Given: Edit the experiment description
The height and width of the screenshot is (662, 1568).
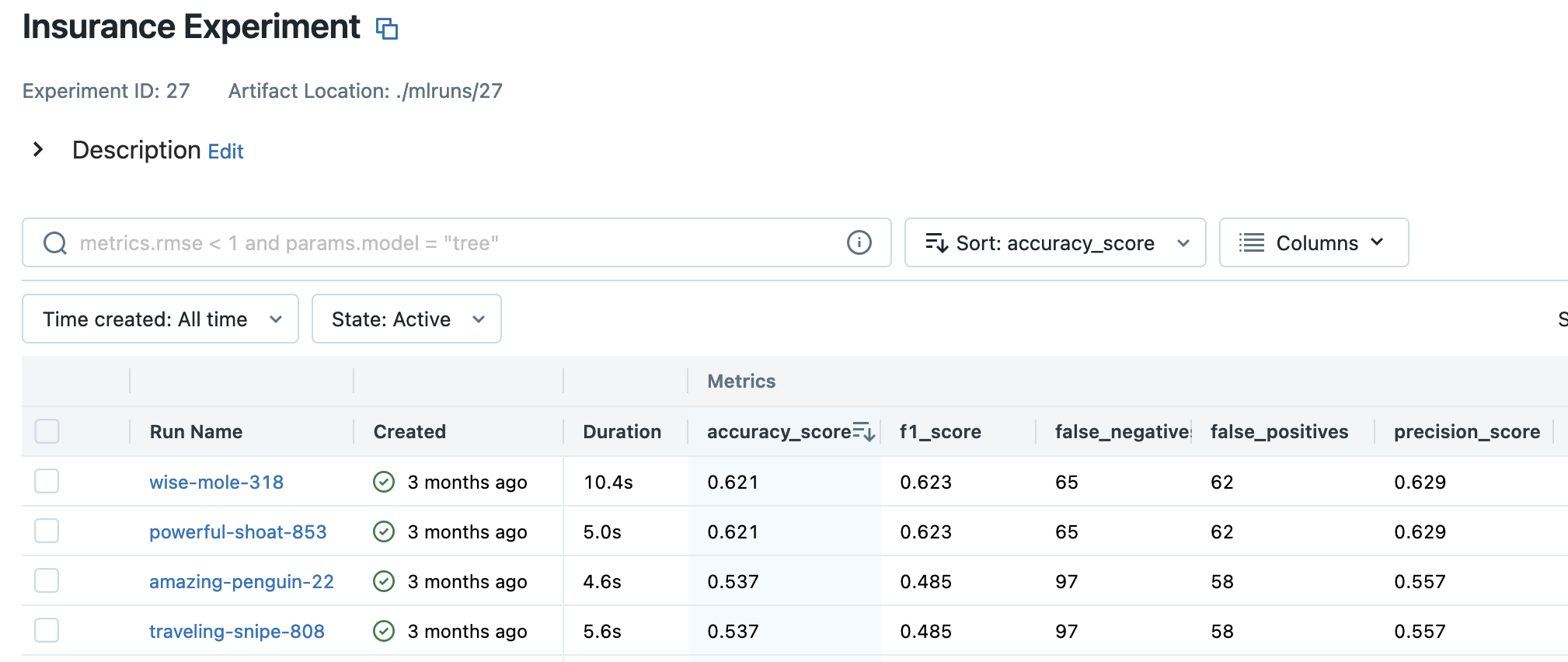Looking at the screenshot, I should pos(225,152).
